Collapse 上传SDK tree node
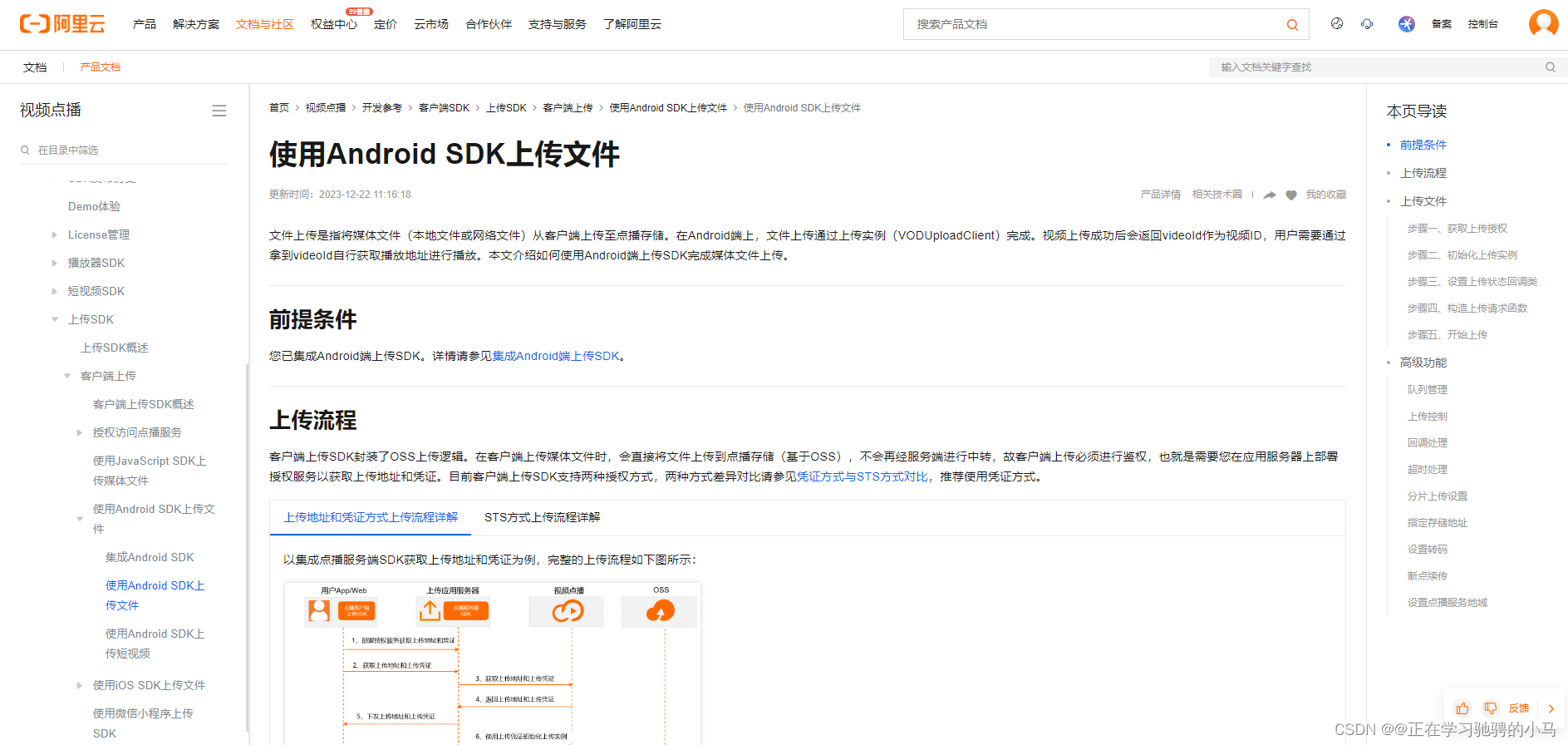Screen dimensions: 1568x745 coord(55,320)
